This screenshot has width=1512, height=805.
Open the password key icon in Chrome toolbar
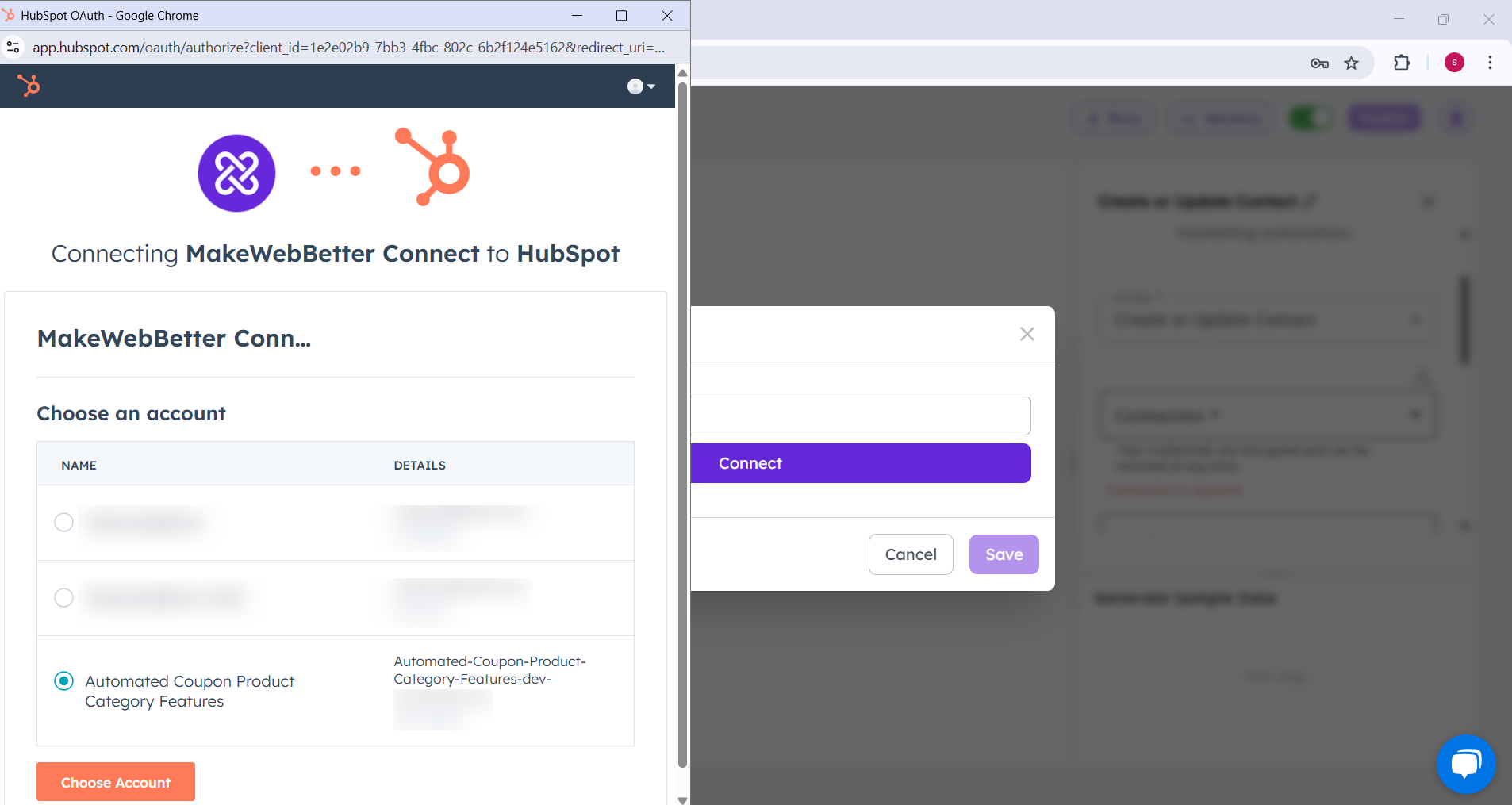(x=1319, y=63)
